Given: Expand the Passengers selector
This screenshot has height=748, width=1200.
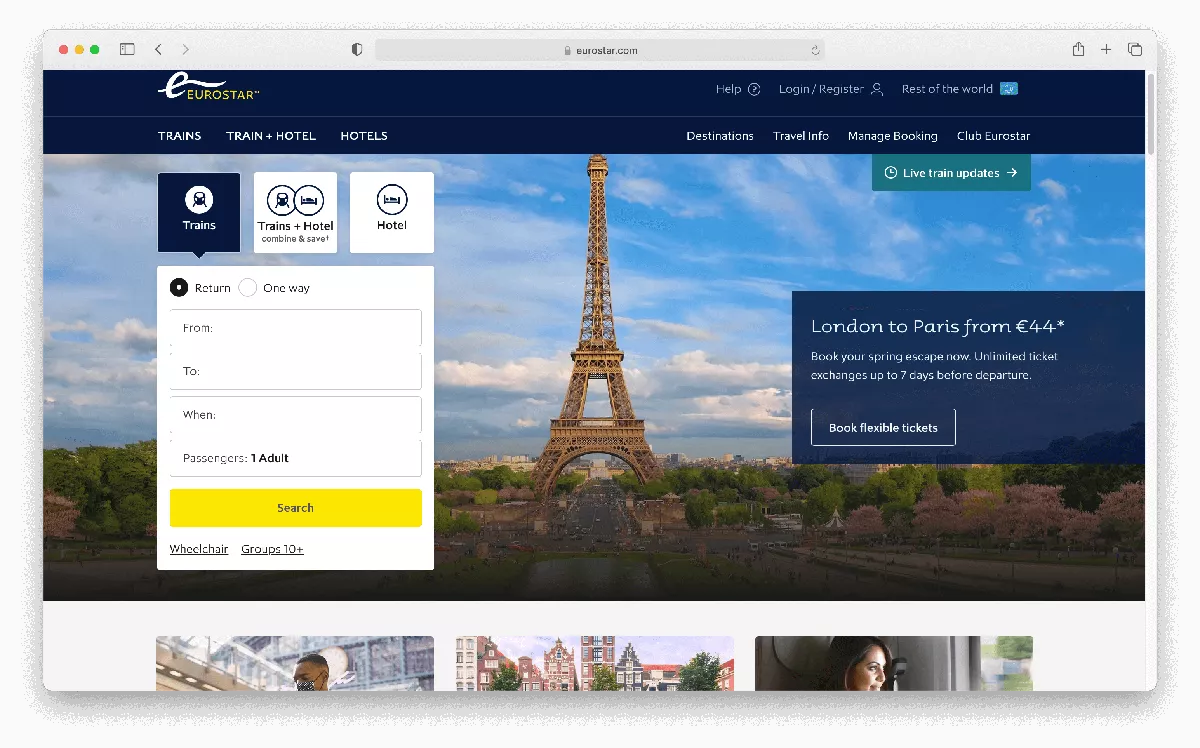Looking at the screenshot, I should 295,458.
